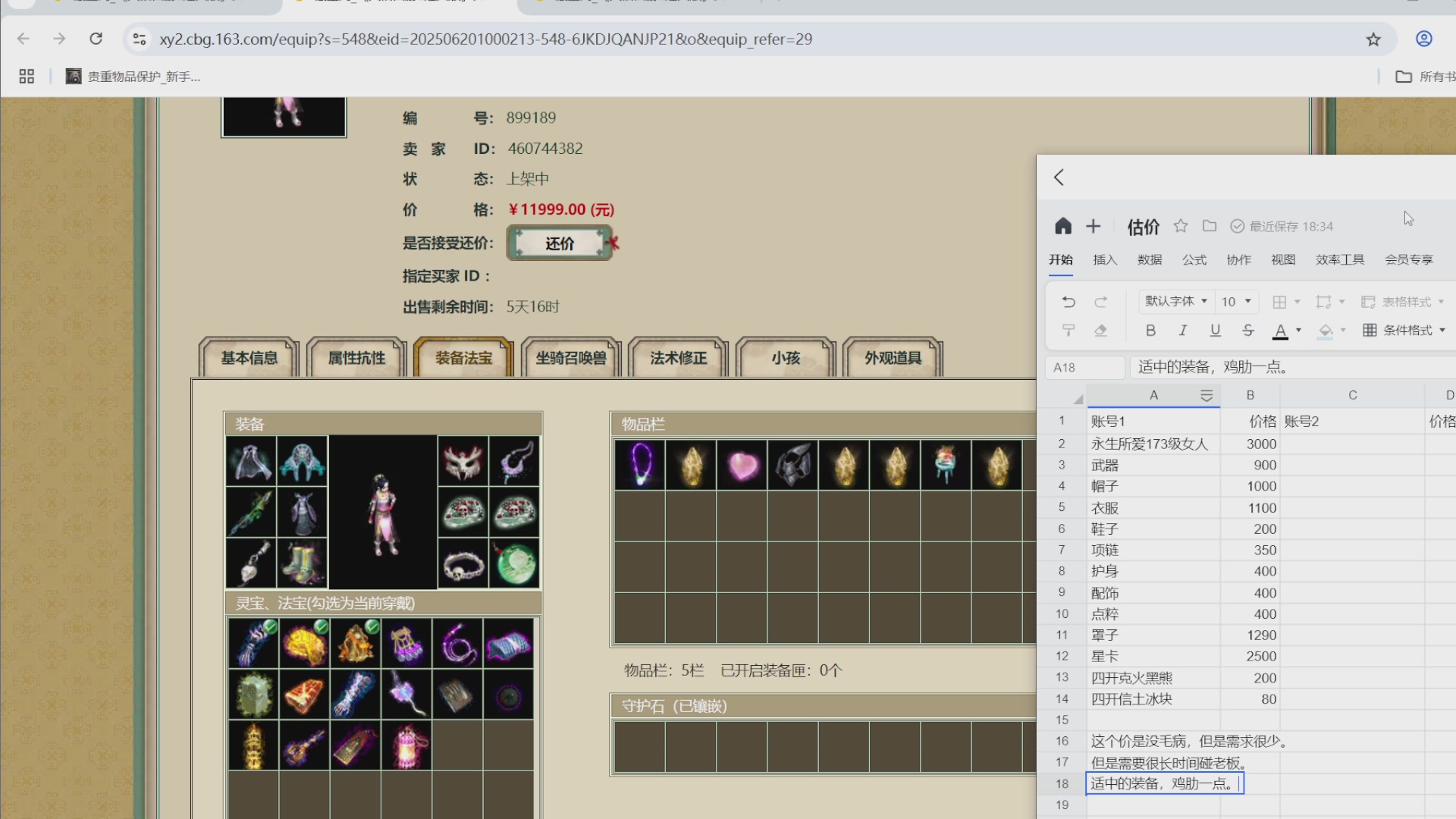This screenshot has width=1456, height=819.
Task: Apply the font color A button
Action: coord(1280,331)
